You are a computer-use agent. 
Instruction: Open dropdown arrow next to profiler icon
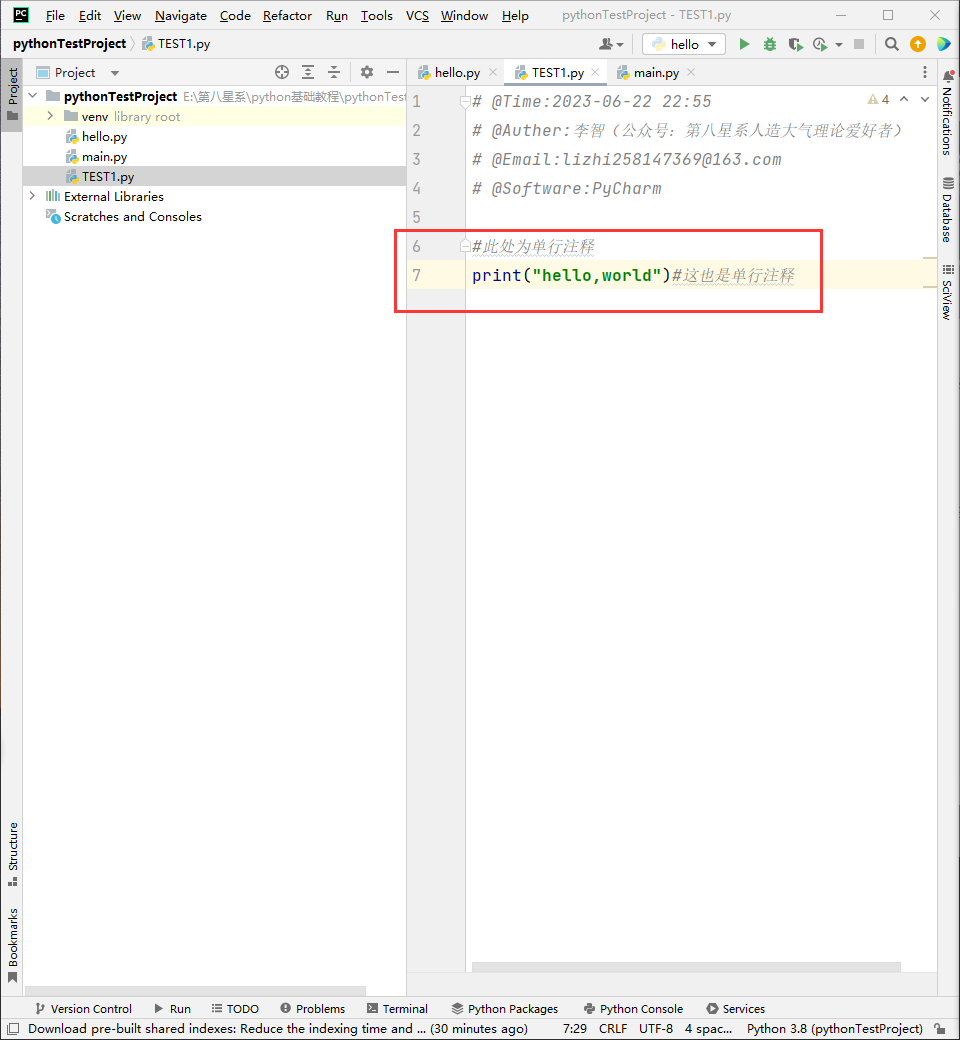tap(839, 44)
